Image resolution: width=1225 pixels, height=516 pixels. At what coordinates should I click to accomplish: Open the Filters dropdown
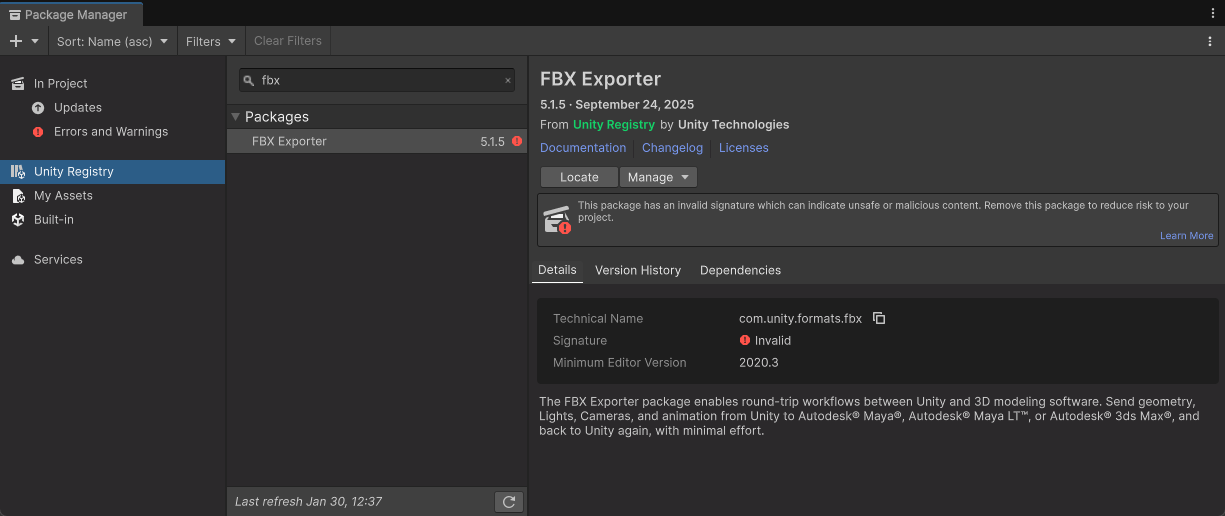(211, 41)
